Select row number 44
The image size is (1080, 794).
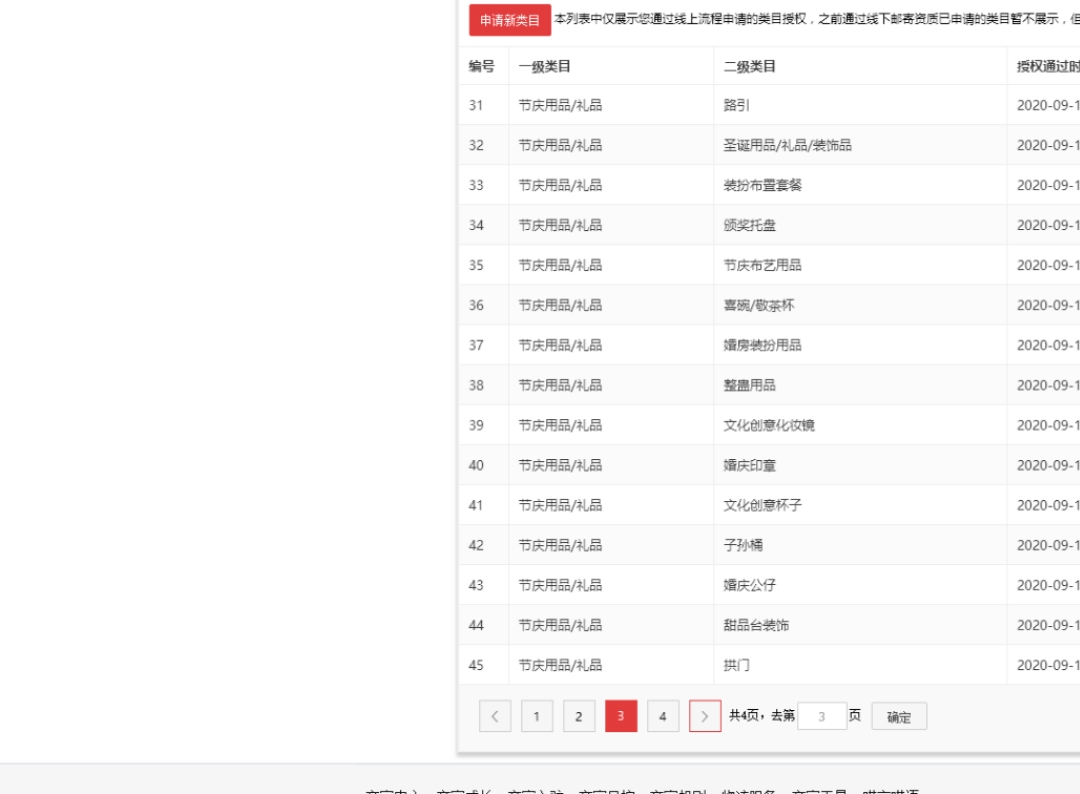(476, 625)
